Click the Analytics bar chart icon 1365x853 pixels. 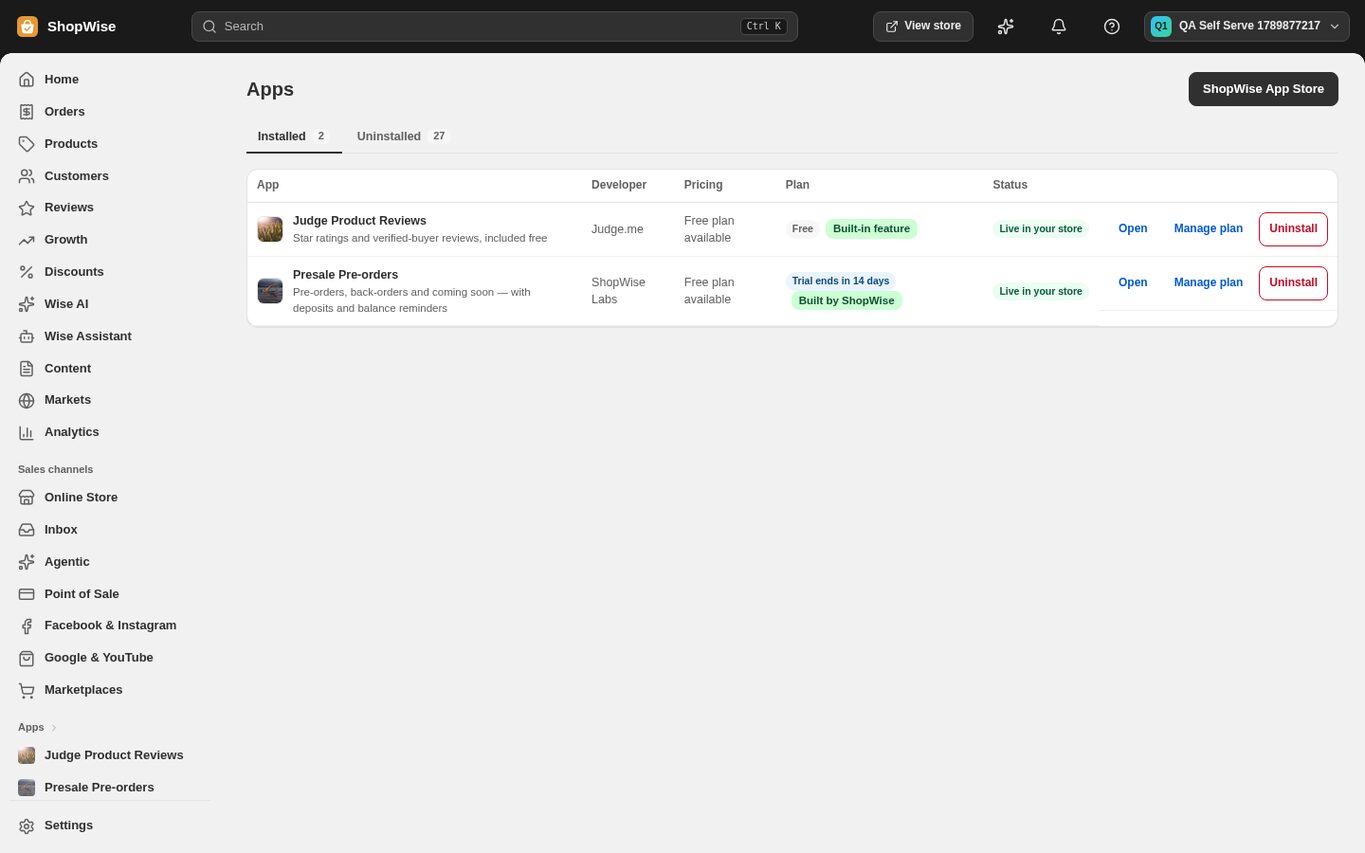tap(27, 432)
